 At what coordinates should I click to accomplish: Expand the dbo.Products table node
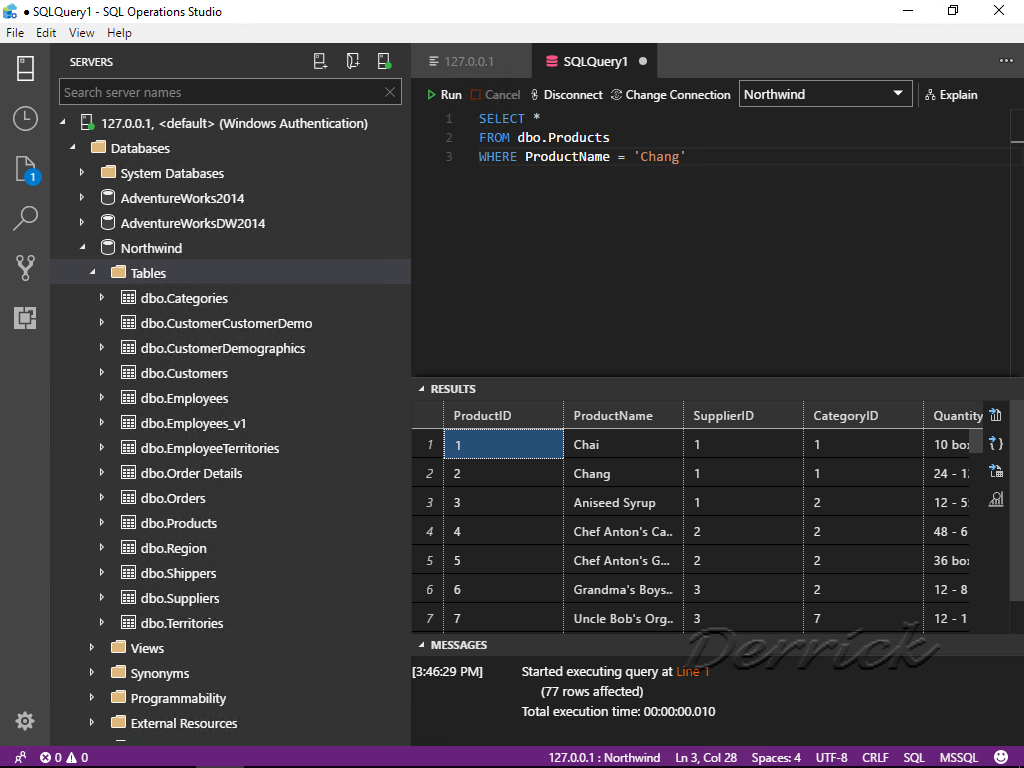101,523
